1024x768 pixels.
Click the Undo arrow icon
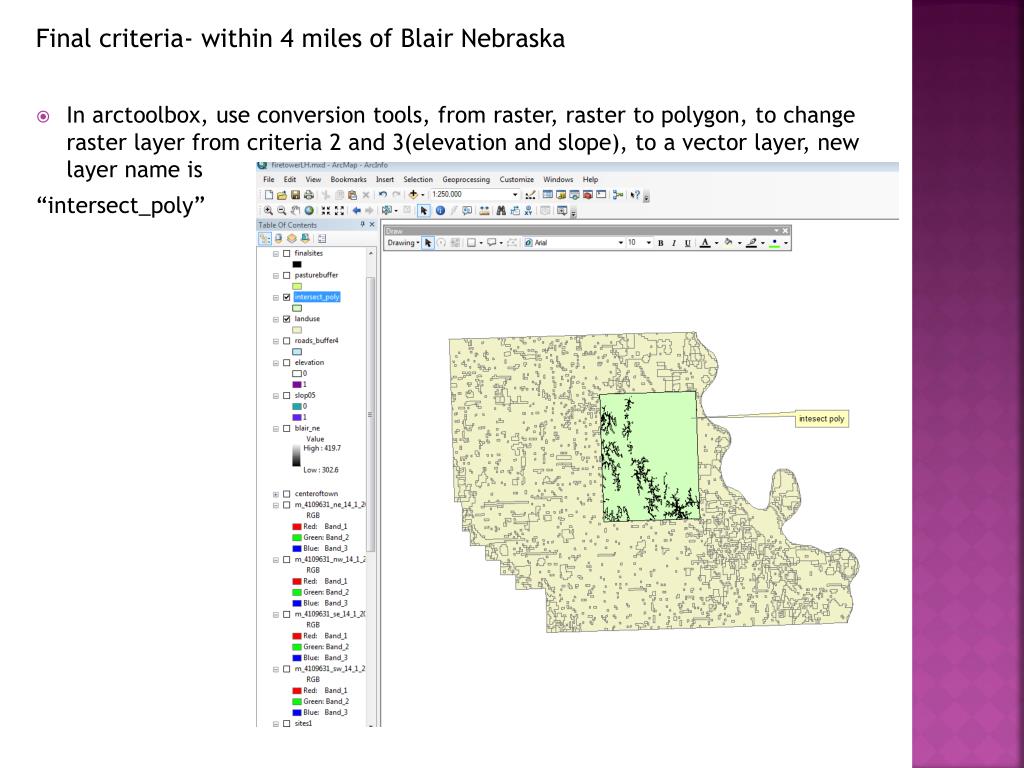[383, 195]
